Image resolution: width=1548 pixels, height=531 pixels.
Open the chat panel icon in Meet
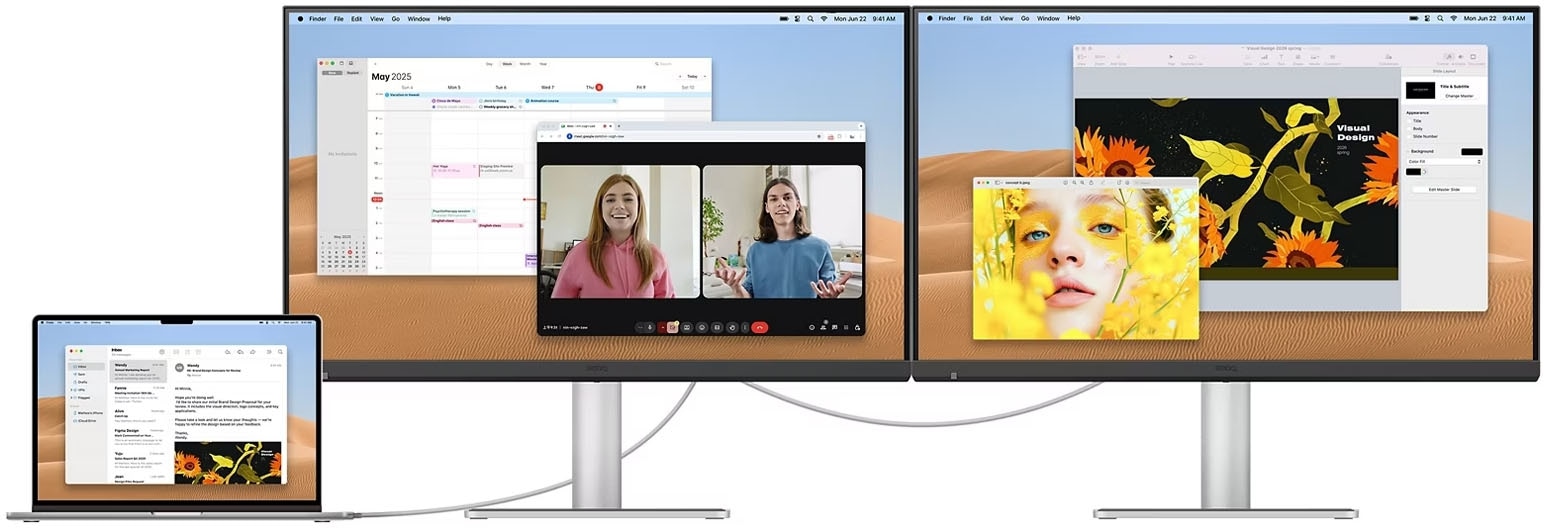834,327
